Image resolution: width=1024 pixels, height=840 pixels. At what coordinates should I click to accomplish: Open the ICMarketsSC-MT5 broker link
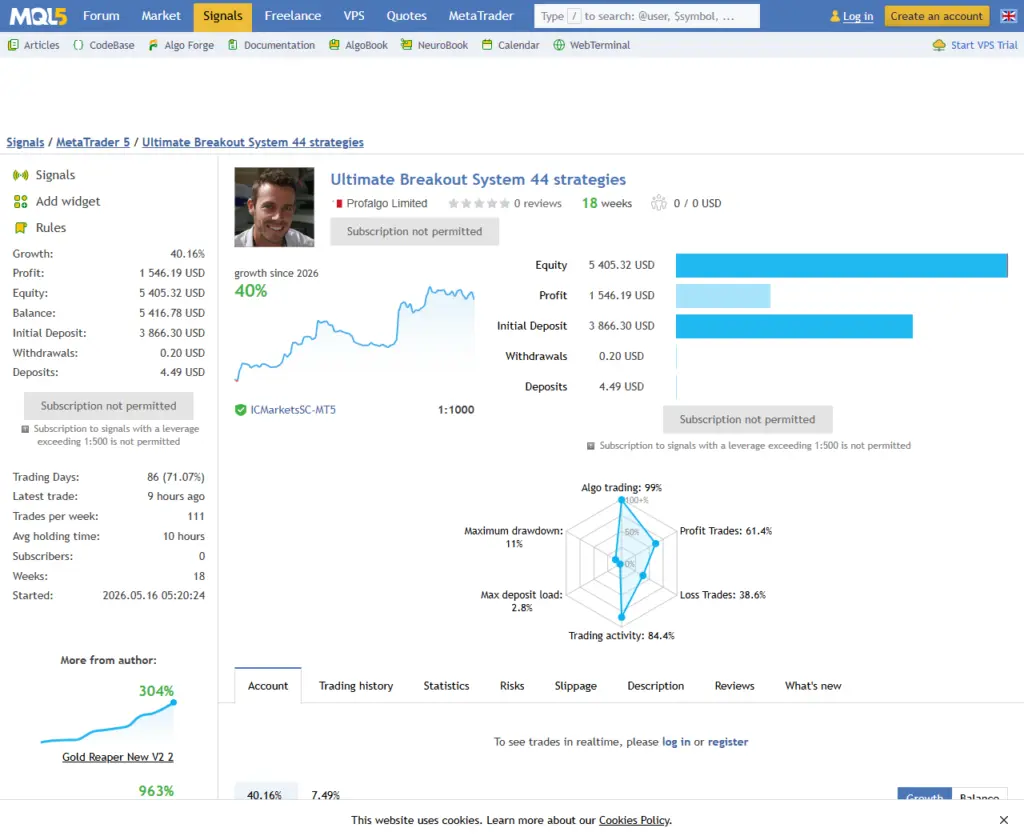pyautogui.click(x=293, y=410)
